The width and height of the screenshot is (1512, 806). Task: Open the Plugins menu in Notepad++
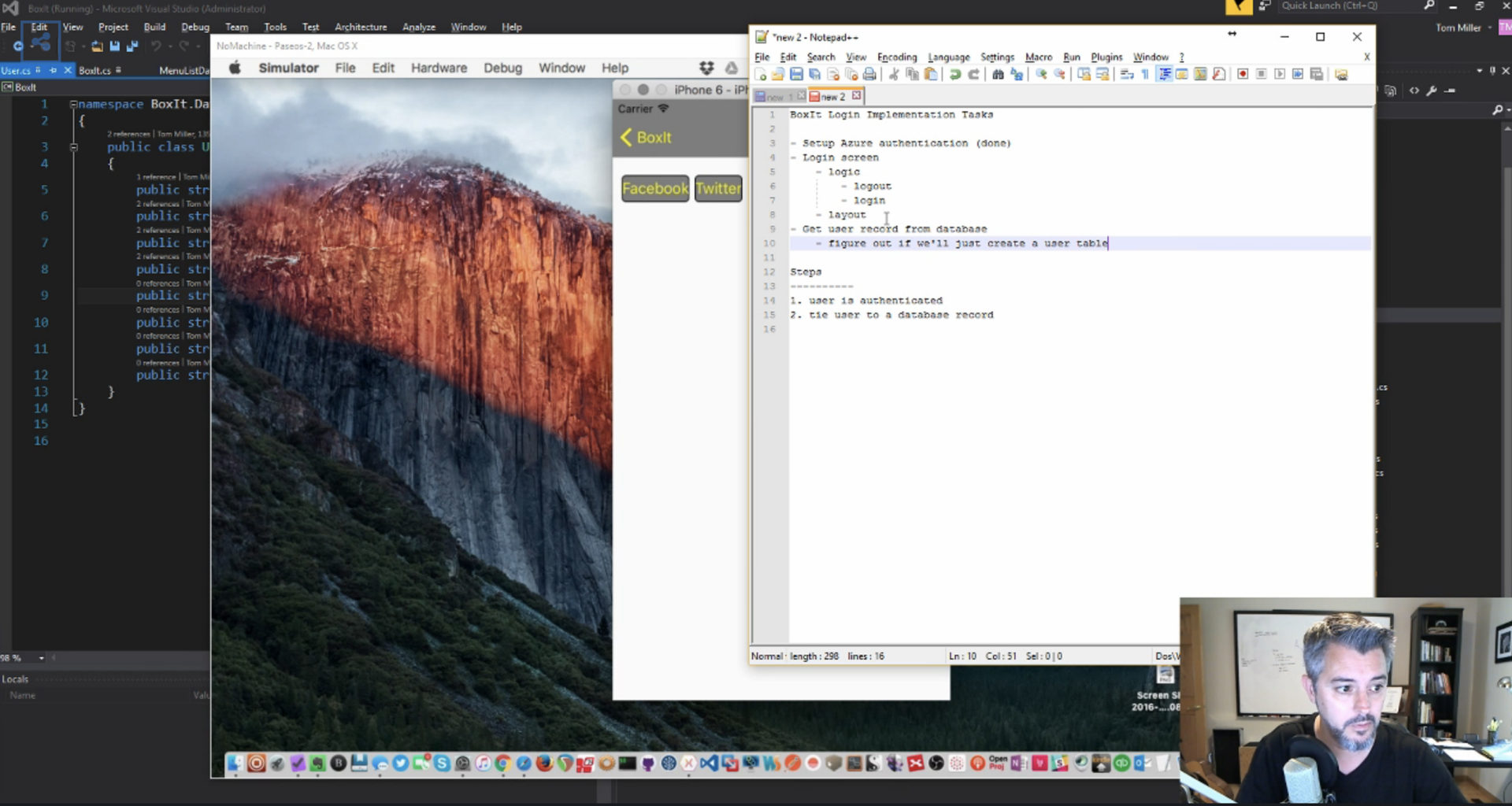click(1106, 57)
